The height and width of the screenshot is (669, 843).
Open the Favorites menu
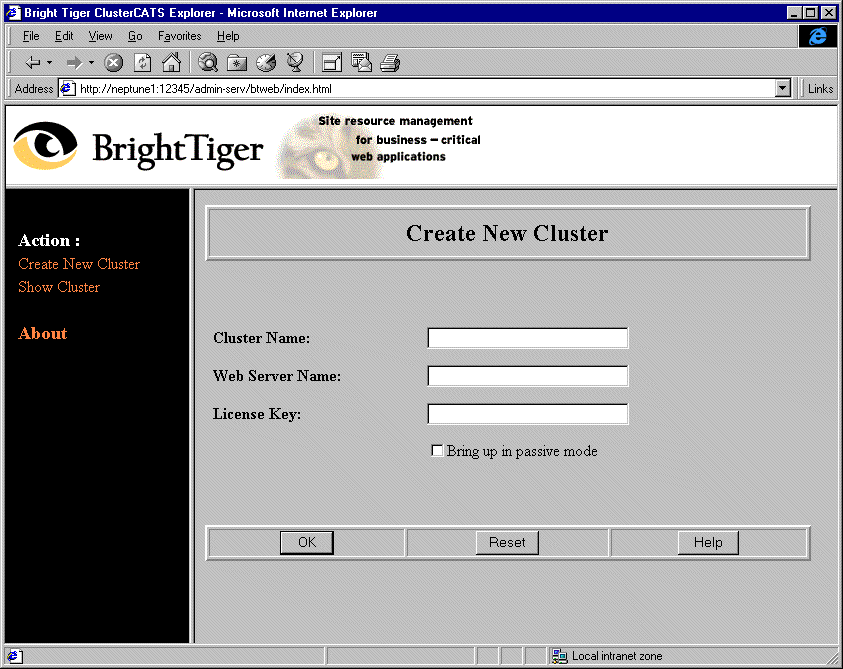pos(179,36)
